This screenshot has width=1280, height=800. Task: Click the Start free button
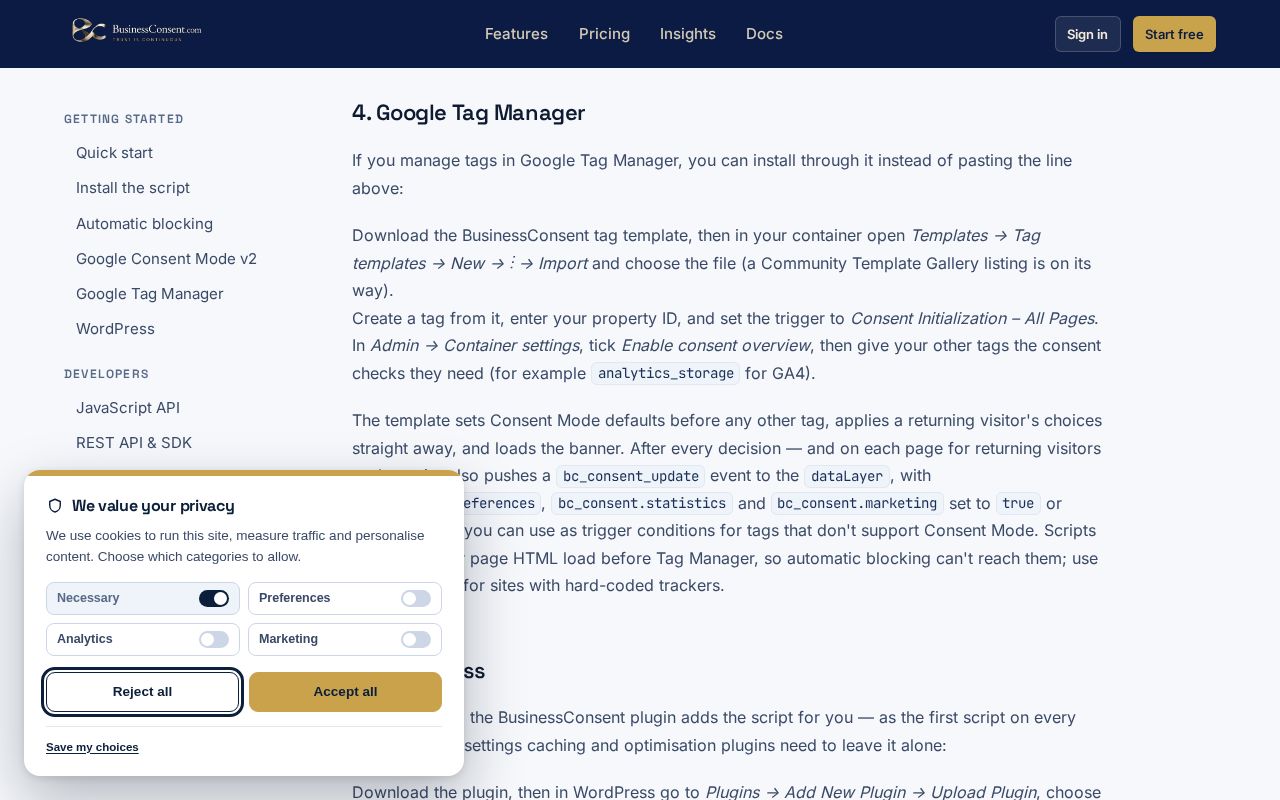coord(1174,34)
